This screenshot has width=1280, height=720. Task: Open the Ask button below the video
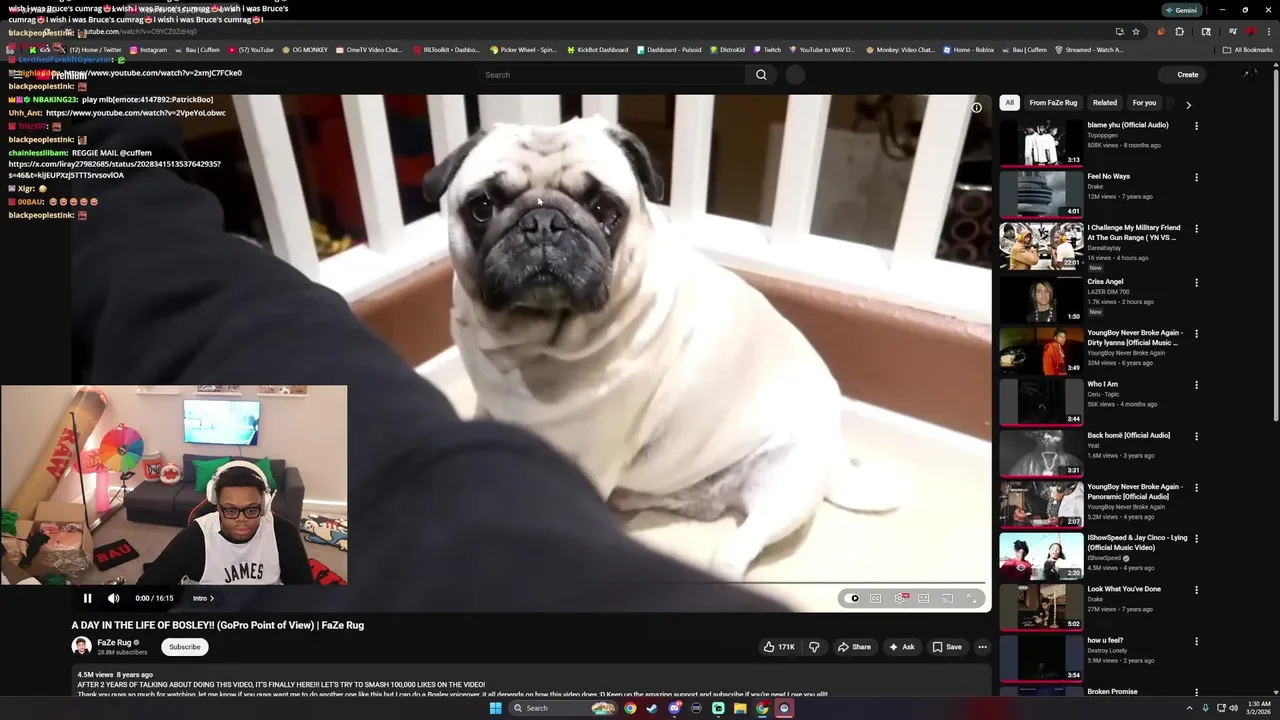pyautogui.click(x=901, y=647)
